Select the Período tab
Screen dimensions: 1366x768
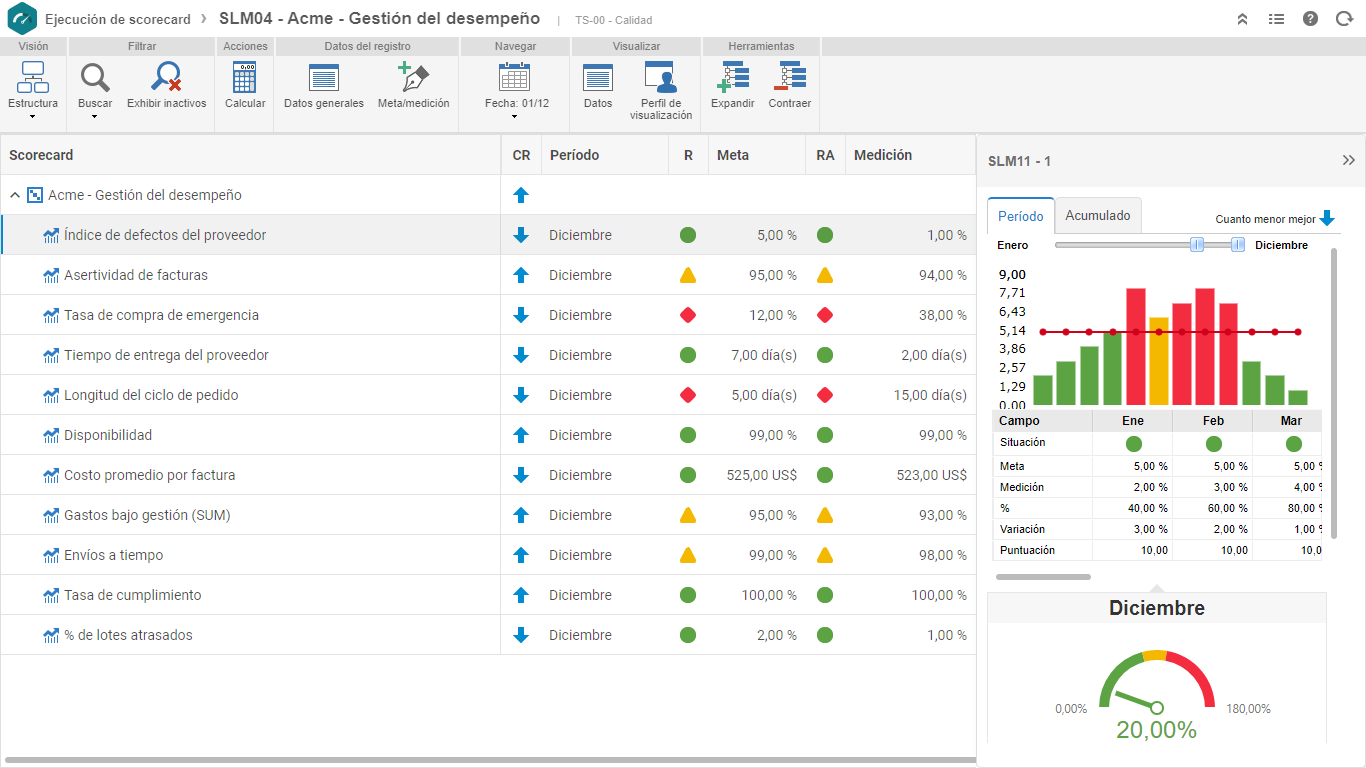[x=1021, y=216]
